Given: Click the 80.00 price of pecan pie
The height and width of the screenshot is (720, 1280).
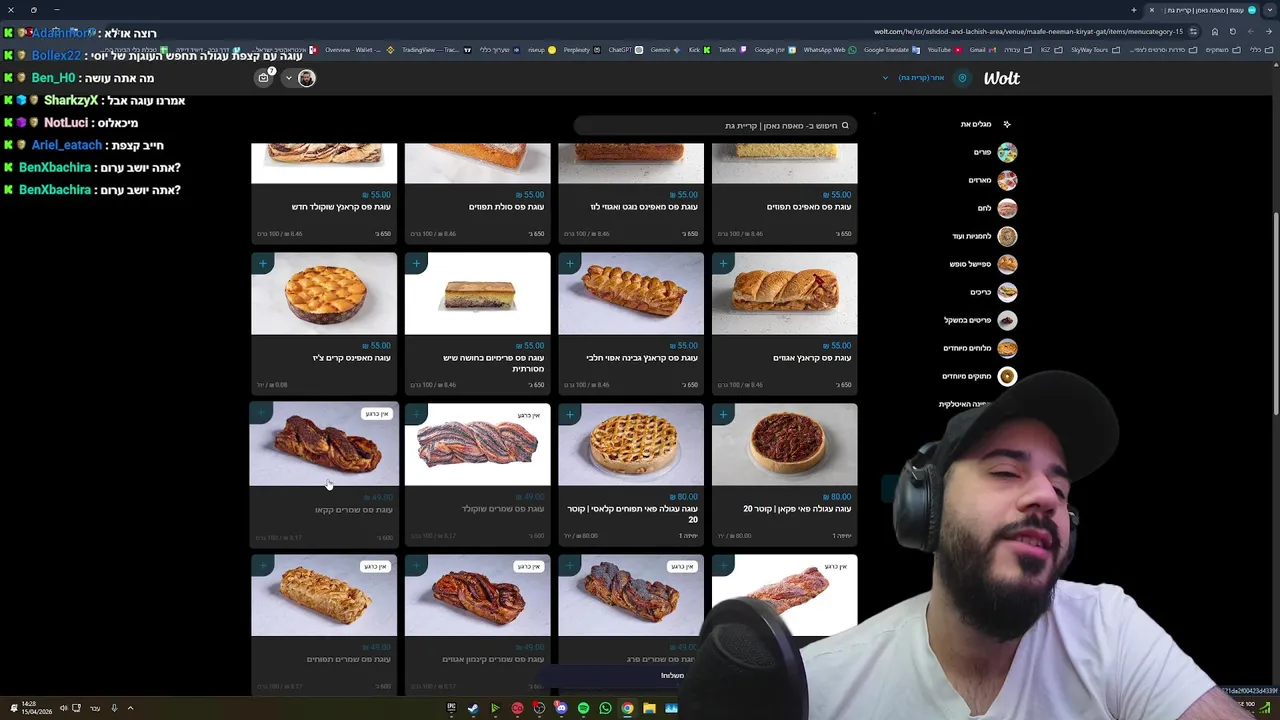Looking at the screenshot, I should tap(836, 497).
